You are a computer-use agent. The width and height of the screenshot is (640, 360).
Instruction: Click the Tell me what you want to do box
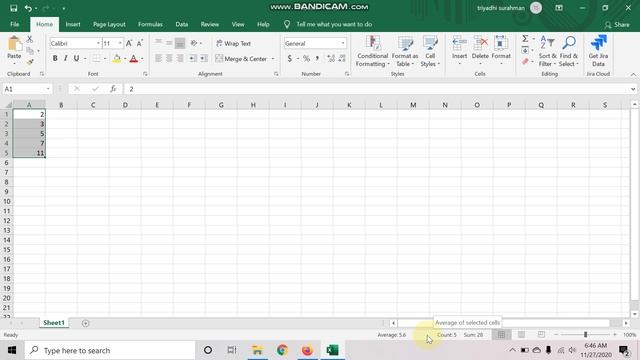(x=334, y=24)
